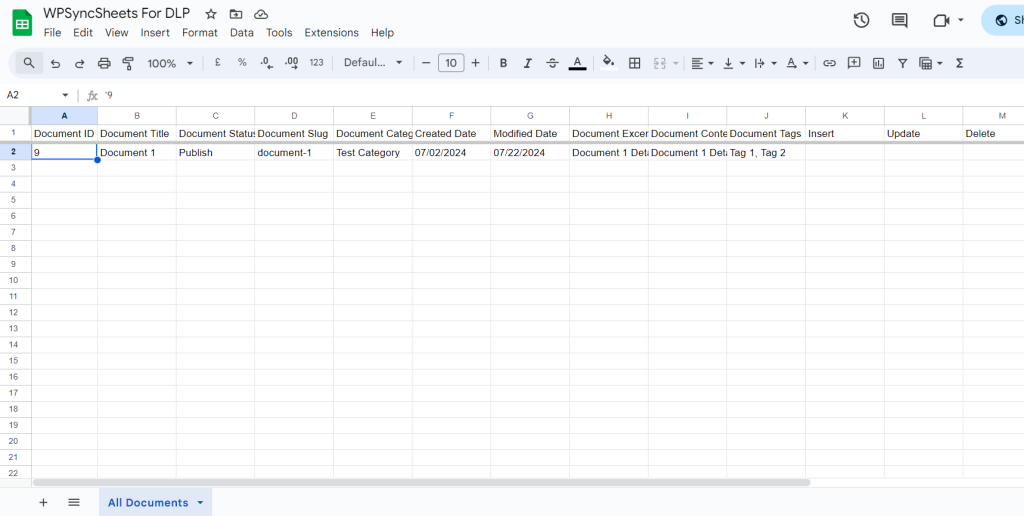Star the WPSyncSheets For DLP document
The image size is (1024, 516).
210,14
